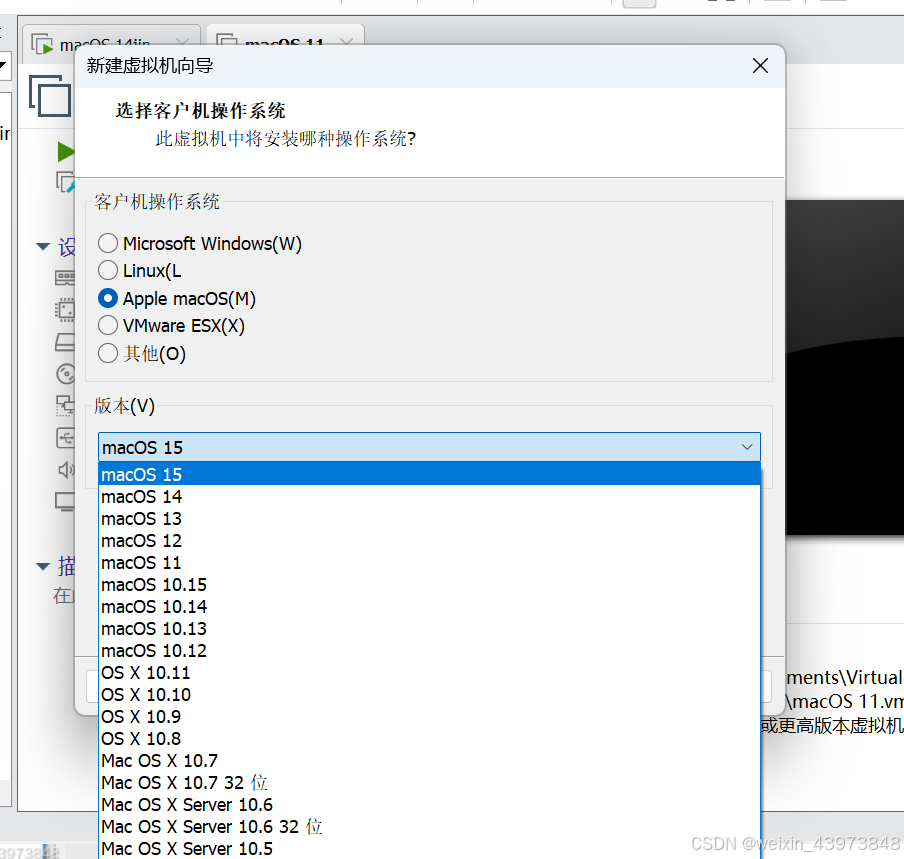Image resolution: width=904 pixels, height=859 pixels.
Task: Open the processor device icon in sidebar
Action: (65, 310)
